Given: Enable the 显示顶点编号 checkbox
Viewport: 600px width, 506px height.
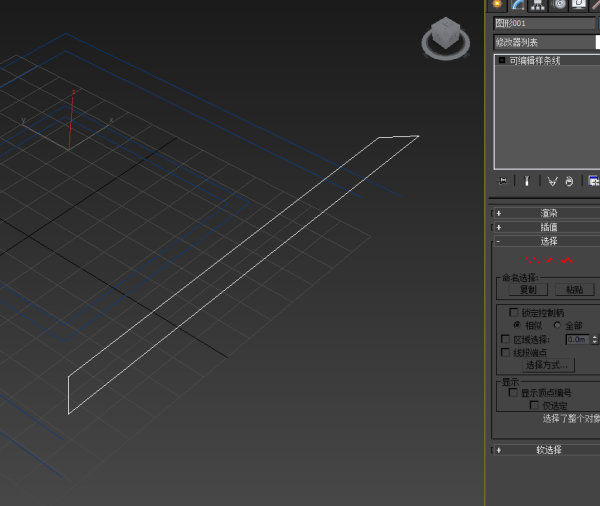Looking at the screenshot, I should (x=513, y=393).
